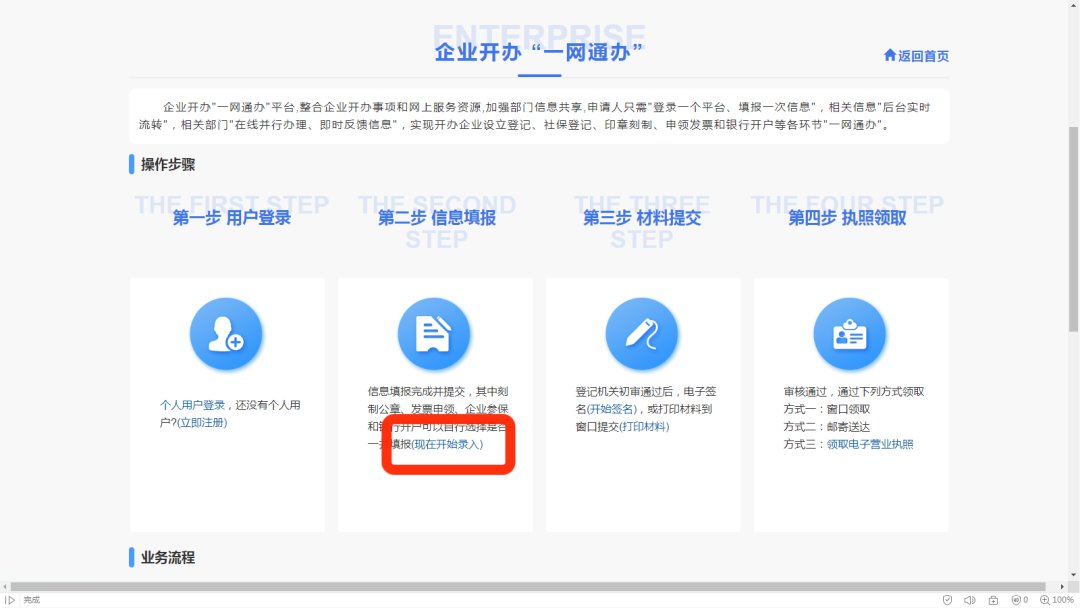Click the license ID card icon in step four
The height and width of the screenshot is (608, 1080).
coord(850,334)
